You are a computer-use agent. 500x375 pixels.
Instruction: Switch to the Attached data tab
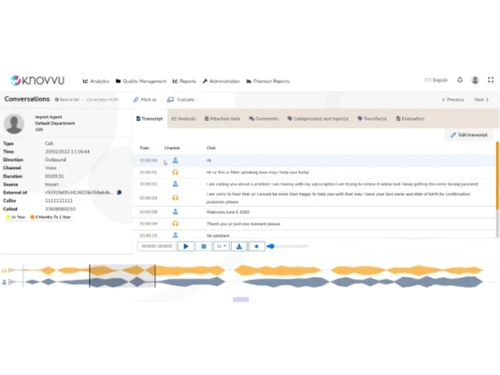click(x=222, y=119)
